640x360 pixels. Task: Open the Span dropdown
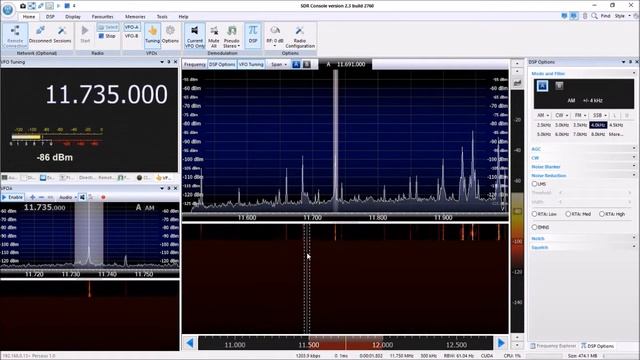279,64
